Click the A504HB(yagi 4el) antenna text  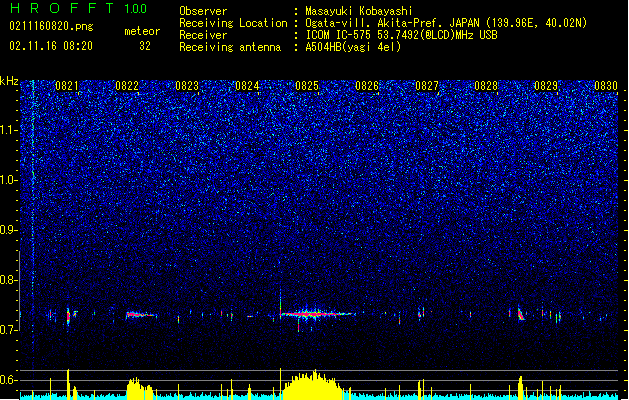[353, 47]
